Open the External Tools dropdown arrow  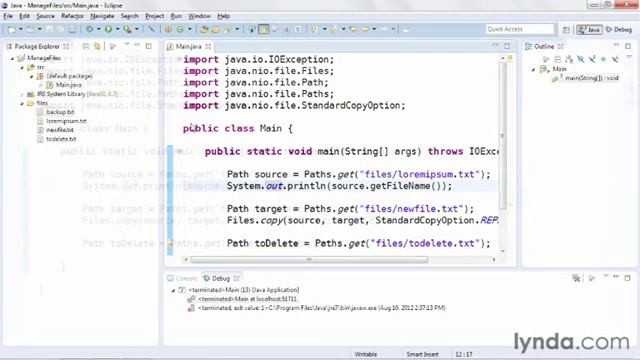coord(137,29)
